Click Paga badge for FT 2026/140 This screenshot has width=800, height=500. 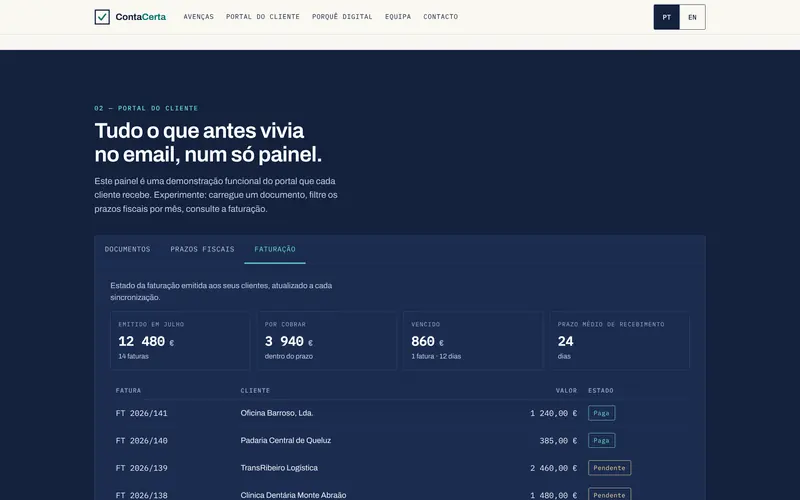602,440
